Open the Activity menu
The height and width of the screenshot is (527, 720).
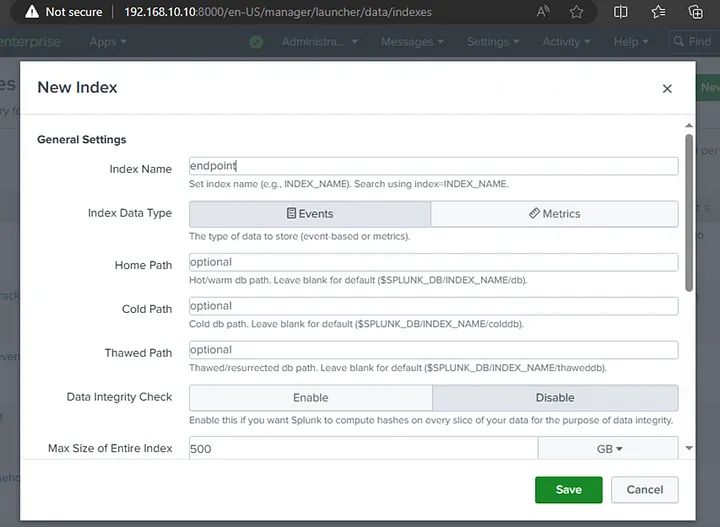[x=566, y=42]
